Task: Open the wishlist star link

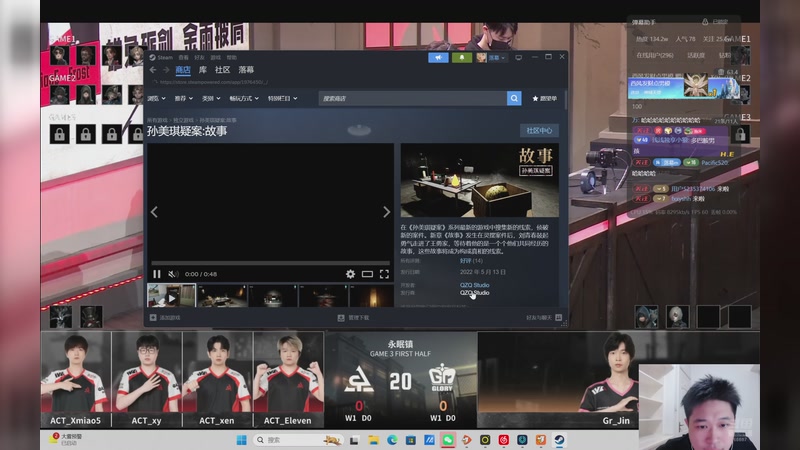Action: click(x=544, y=98)
